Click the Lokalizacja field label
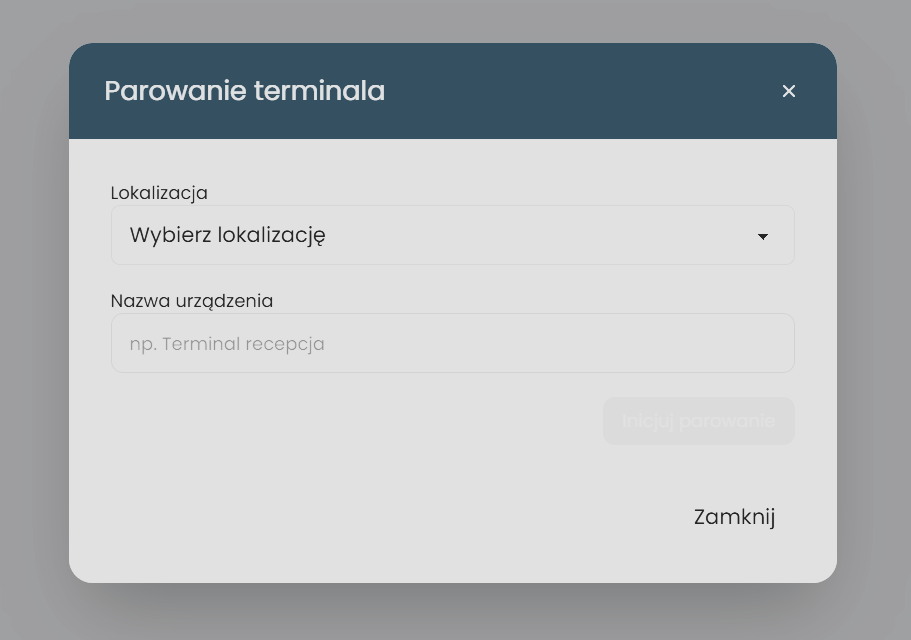 click(158, 193)
